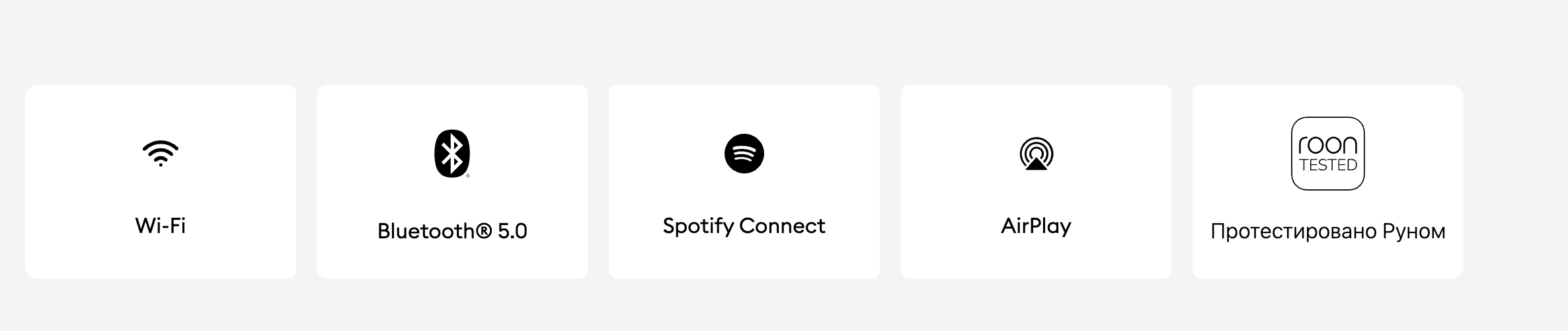Viewport: 1568px width, 331px height.
Task: Click the word roon inside the badge
Action: click(x=1327, y=145)
